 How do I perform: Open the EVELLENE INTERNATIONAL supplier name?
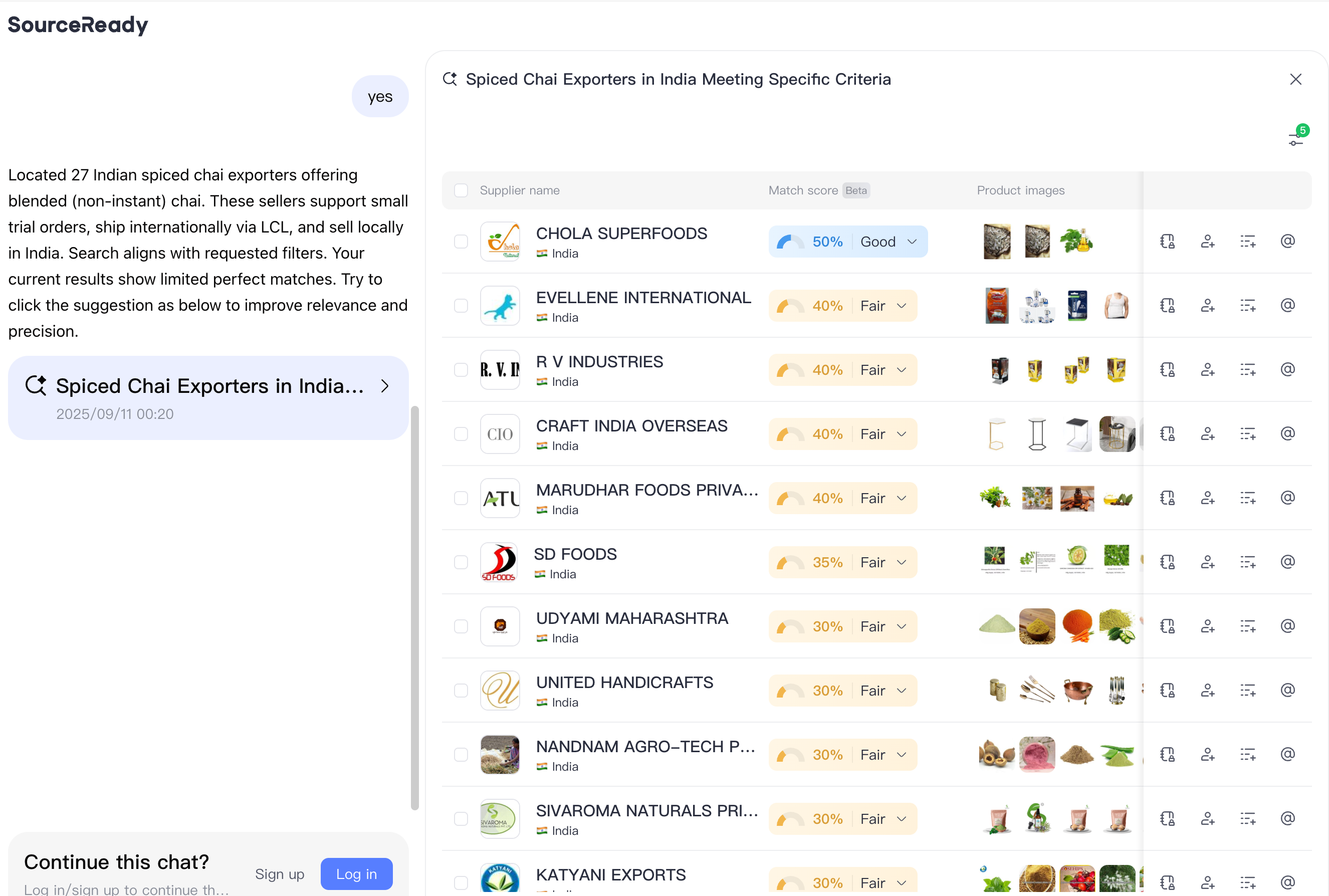click(643, 298)
